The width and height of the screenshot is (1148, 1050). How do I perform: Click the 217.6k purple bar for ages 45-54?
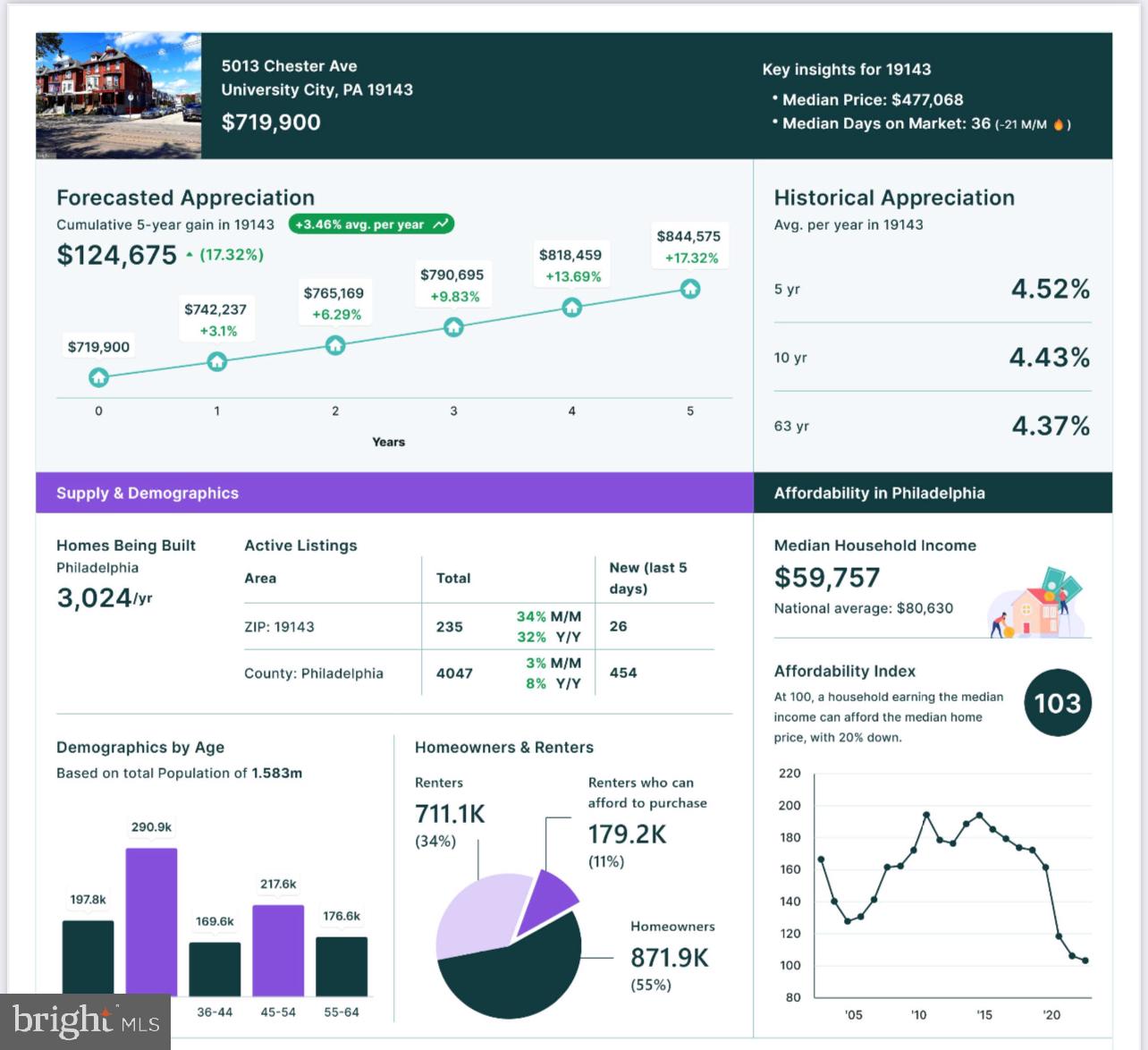278,950
